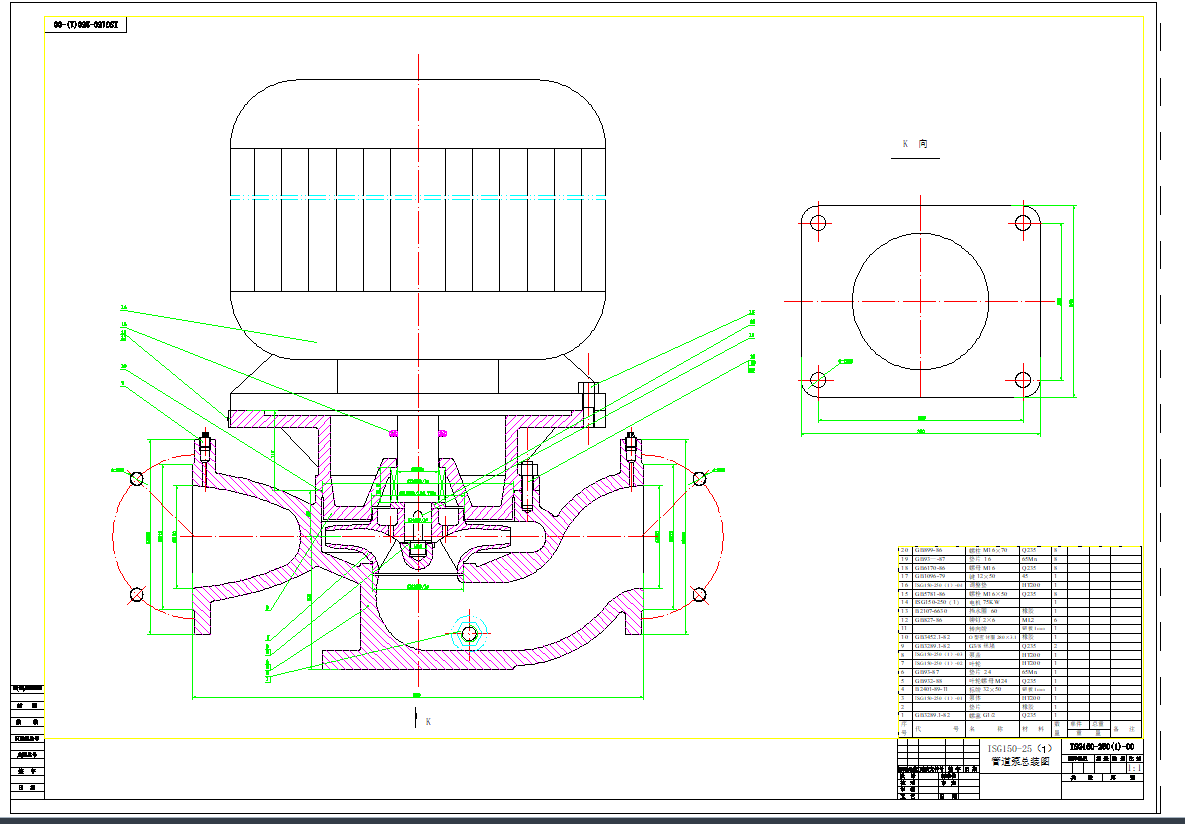The width and height of the screenshot is (1185, 824).
Task: Click the 1:1 scale cell in title block
Action: point(1134,767)
